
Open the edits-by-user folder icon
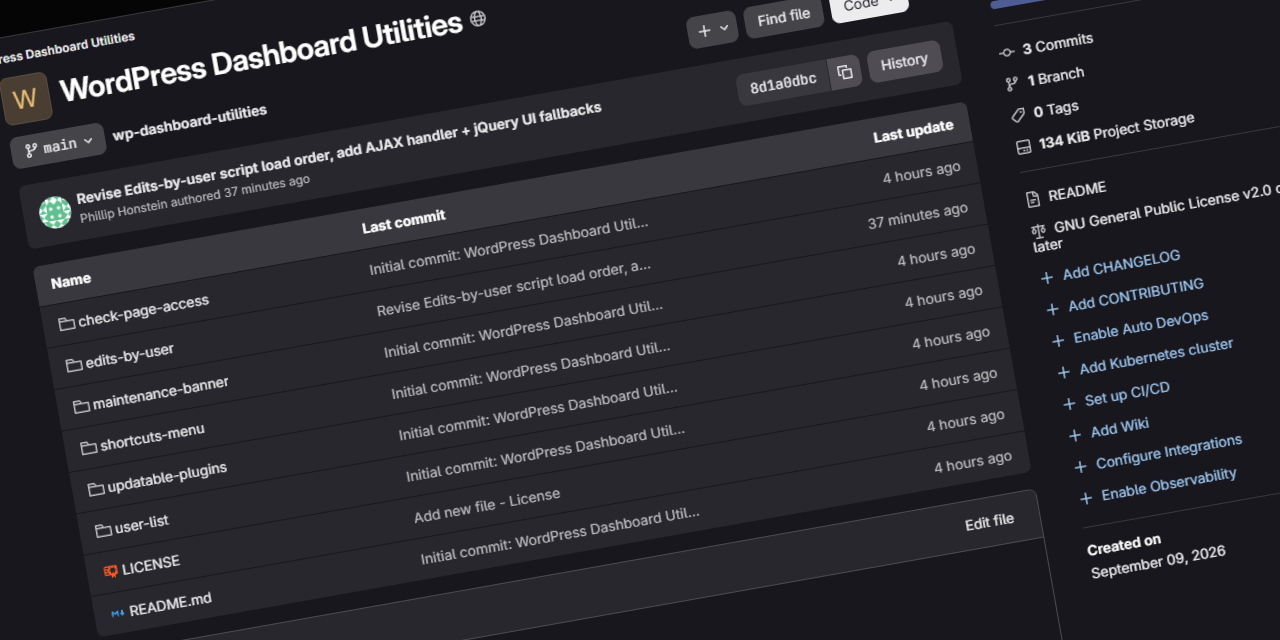point(74,365)
